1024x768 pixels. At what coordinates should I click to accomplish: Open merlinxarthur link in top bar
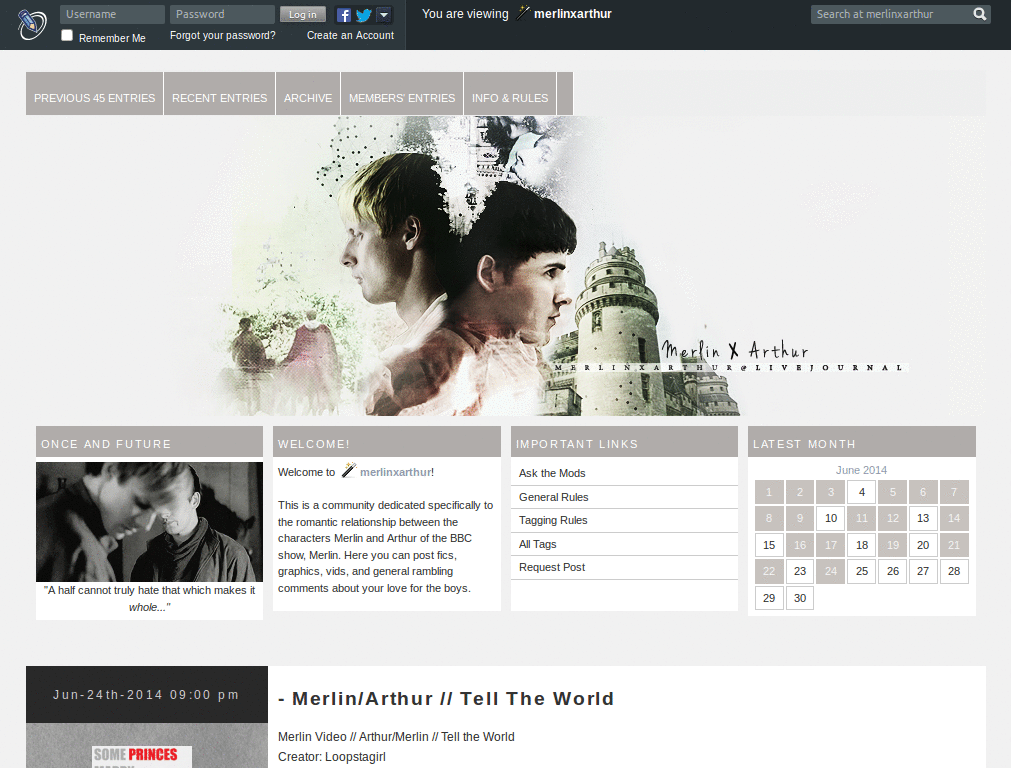click(x=572, y=14)
